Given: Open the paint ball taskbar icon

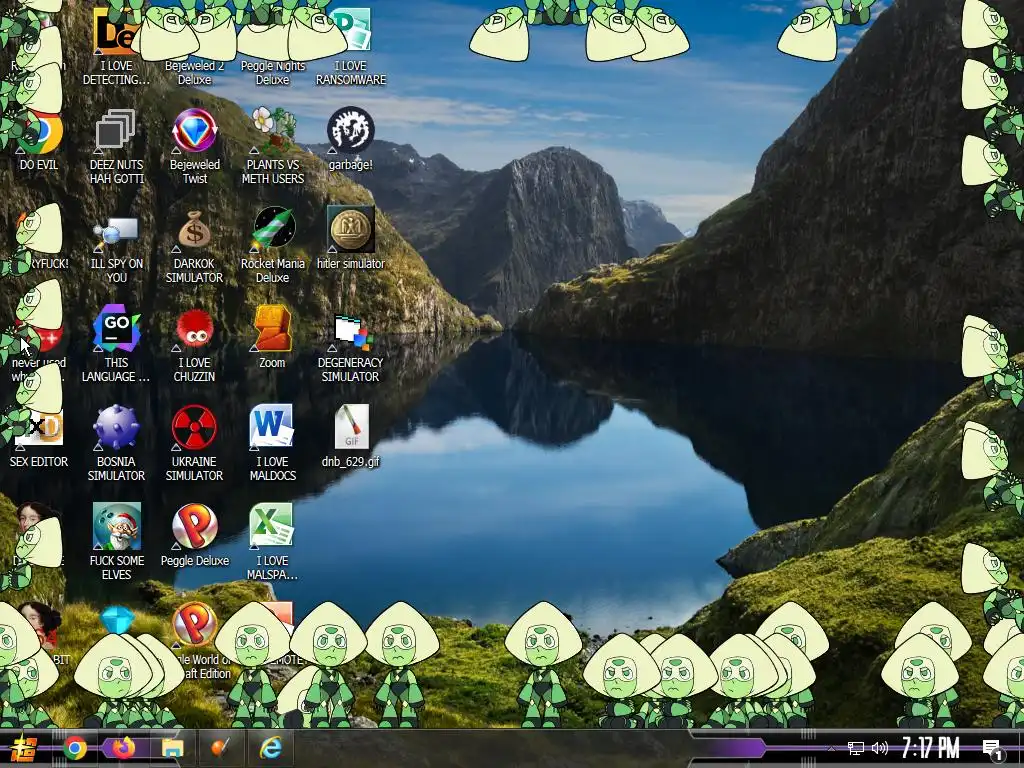Looking at the screenshot, I should tap(221, 748).
